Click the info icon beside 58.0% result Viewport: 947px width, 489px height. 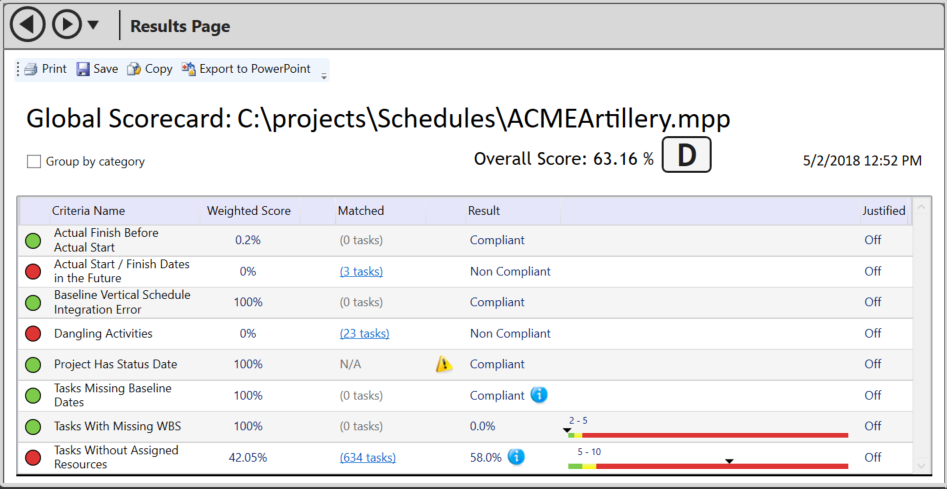click(x=516, y=457)
